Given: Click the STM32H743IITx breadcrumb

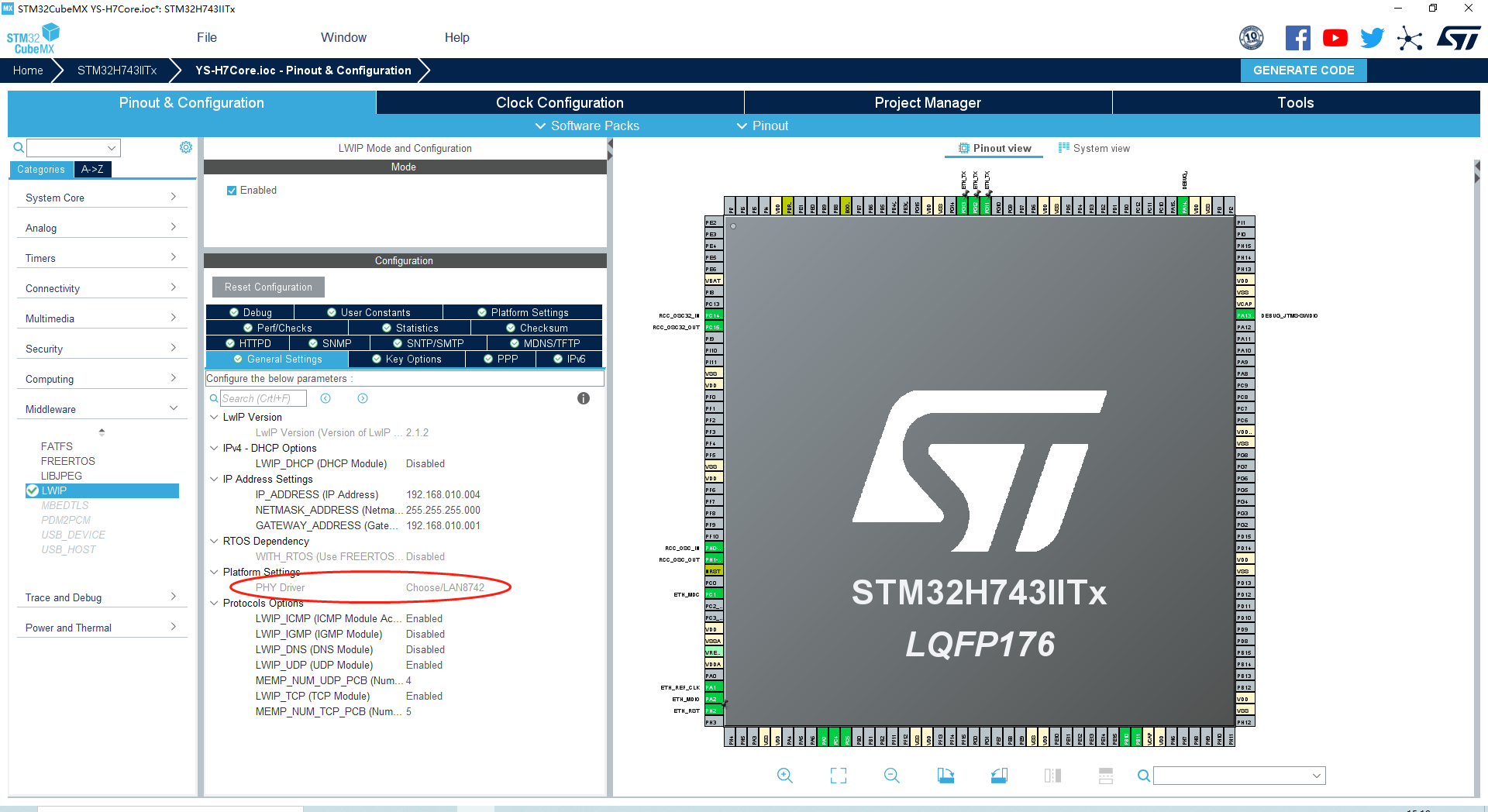Looking at the screenshot, I should point(117,71).
